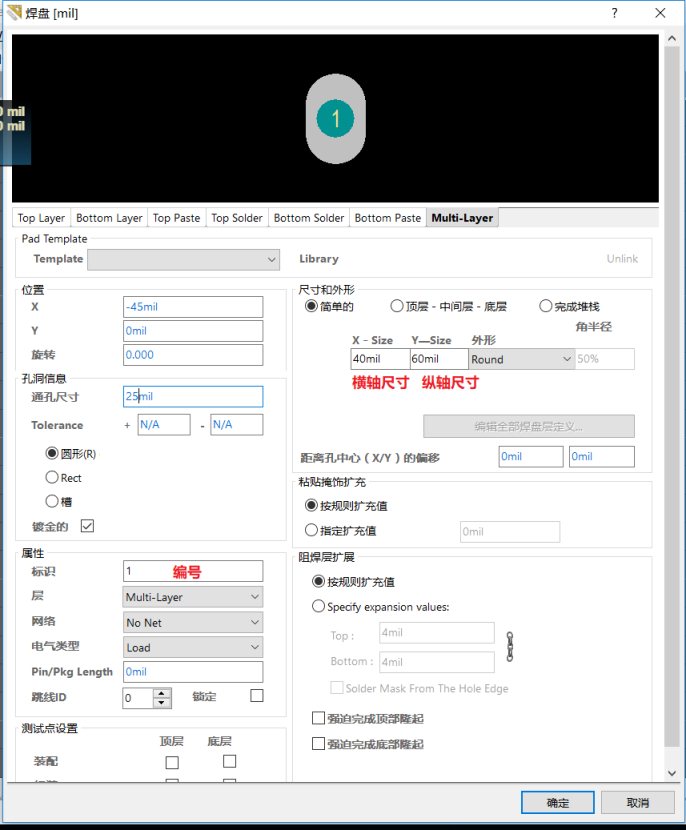Click the Y position field
The image size is (686, 830).
pyautogui.click(x=193, y=331)
